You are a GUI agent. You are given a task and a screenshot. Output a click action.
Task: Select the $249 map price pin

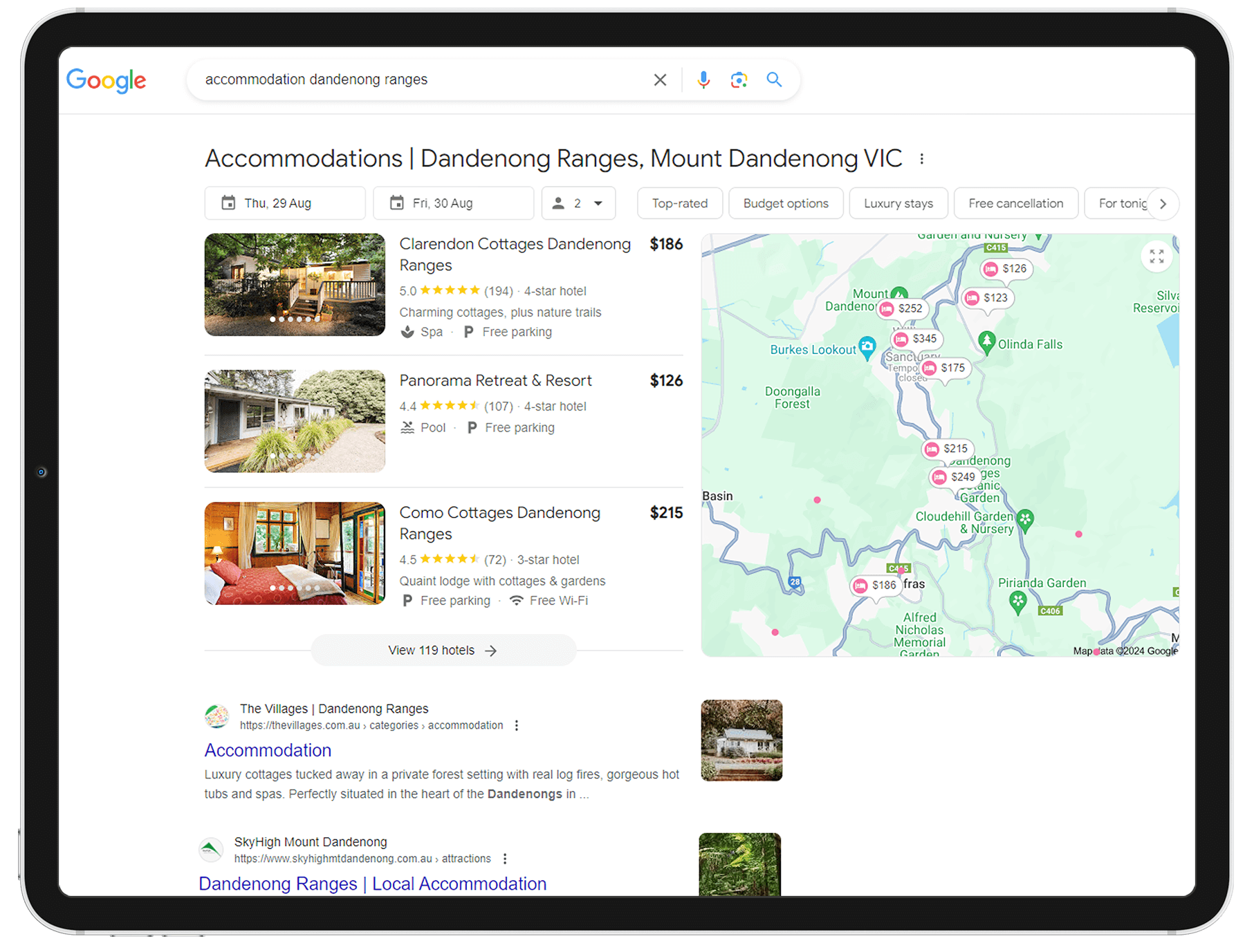pyautogui.click(x=954, y=477)
